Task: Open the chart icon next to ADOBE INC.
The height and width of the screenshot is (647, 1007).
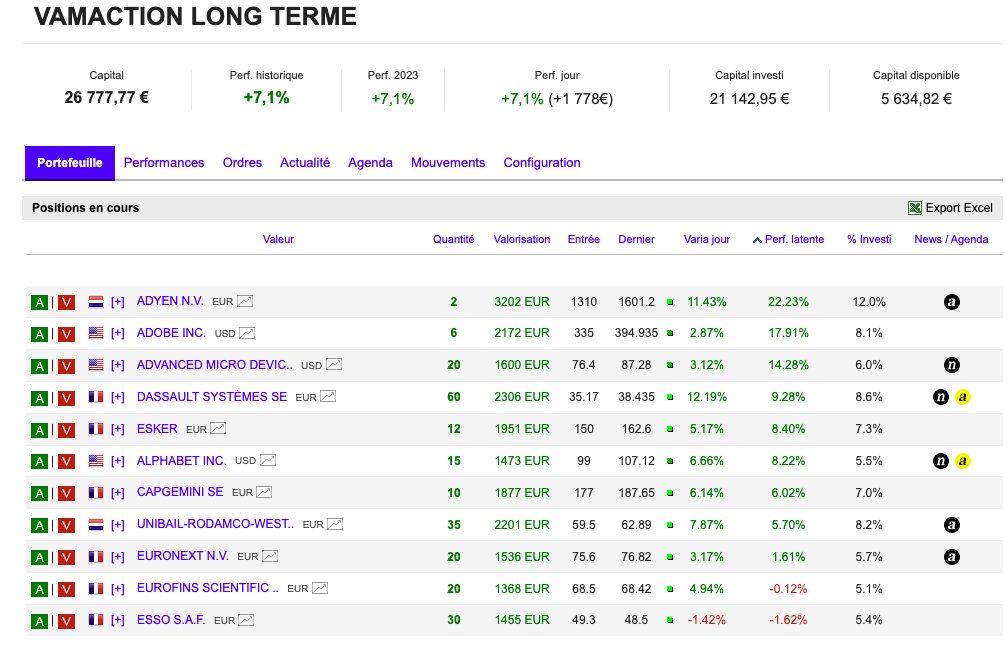Action: [x=247, y=333]
